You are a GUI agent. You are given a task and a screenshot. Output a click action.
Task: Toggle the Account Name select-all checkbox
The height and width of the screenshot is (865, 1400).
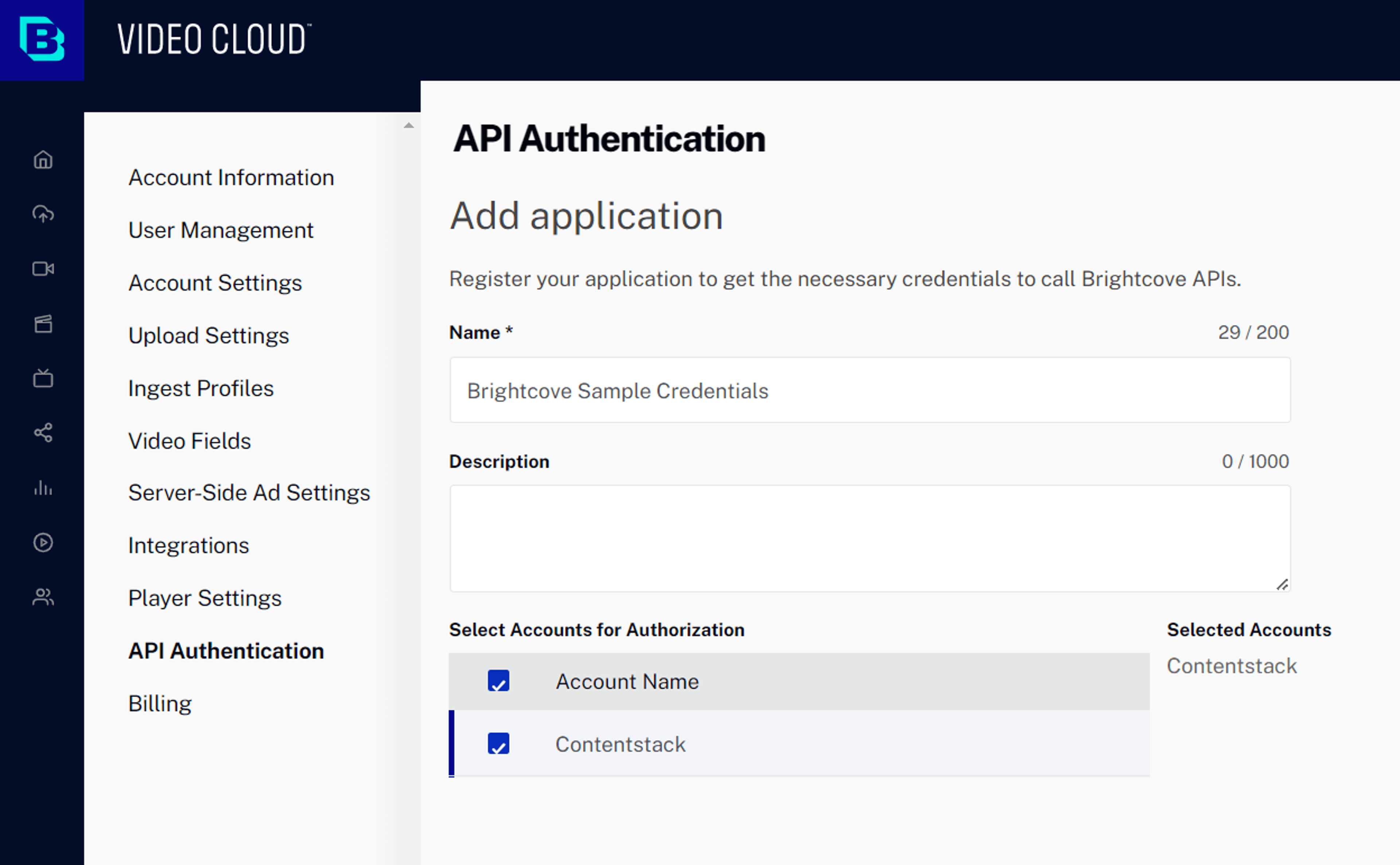point(498,681)
